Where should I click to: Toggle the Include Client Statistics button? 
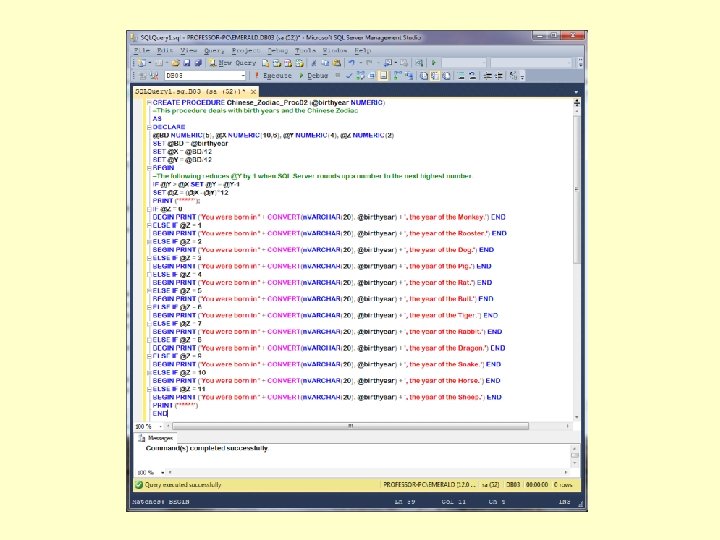tap(409, 75)
